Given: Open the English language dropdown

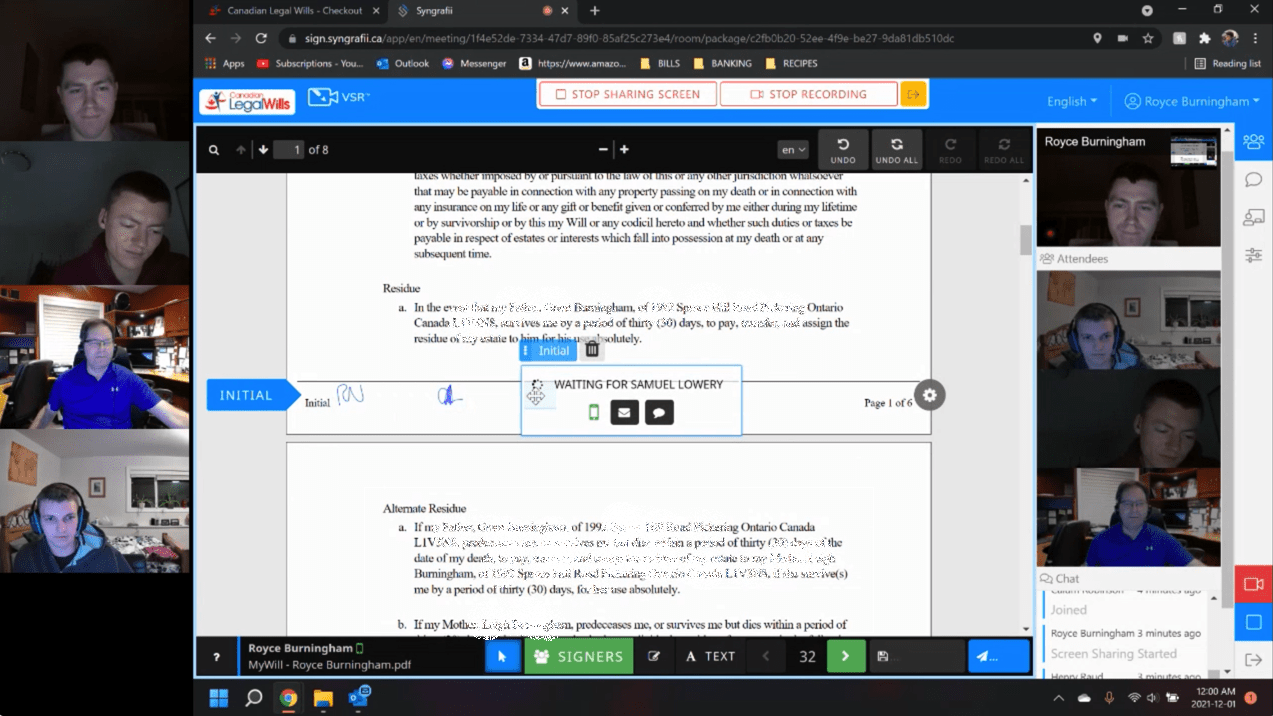Looking at the screenshot, I should pyautogui.click(x=1072, y=101).
